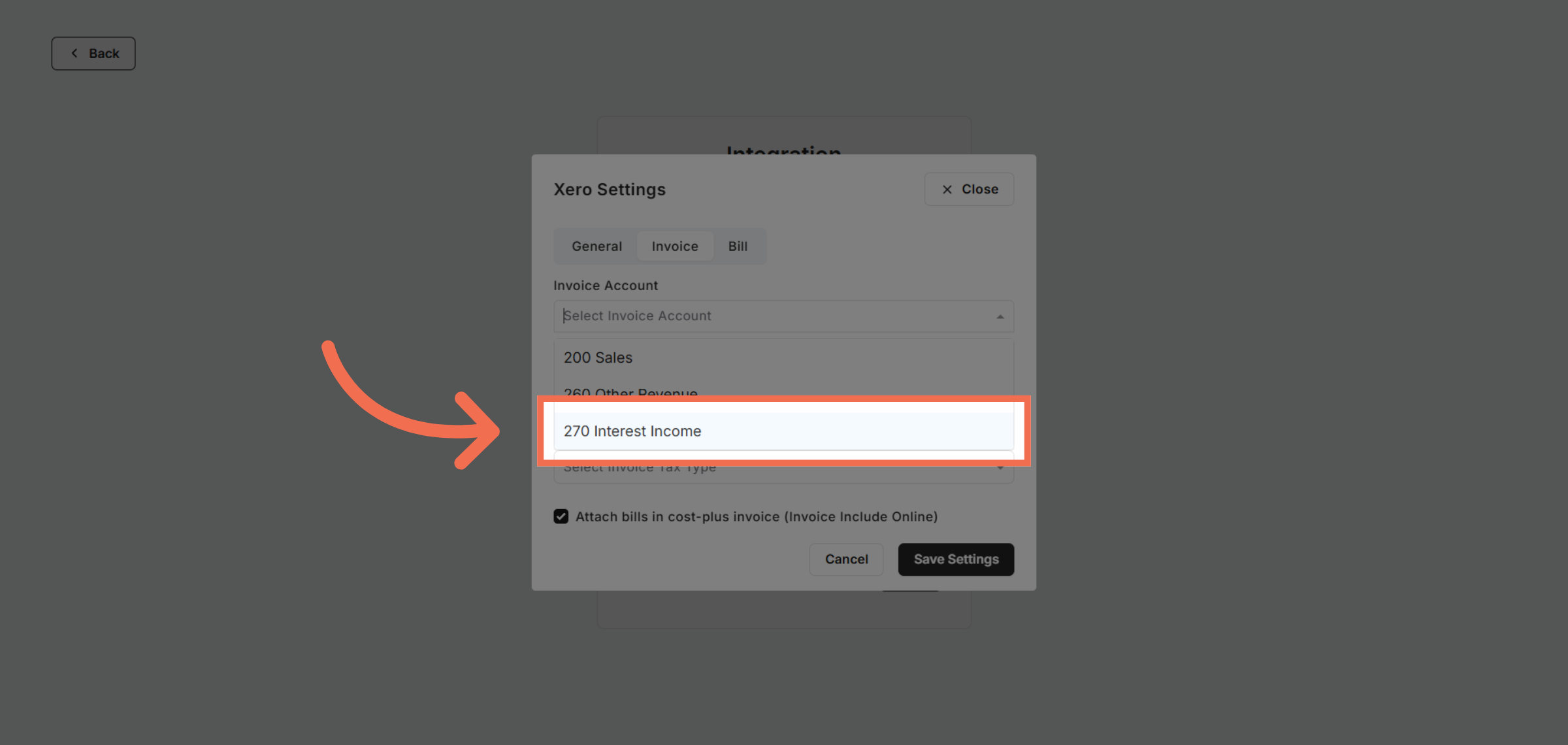Viewport: 1568px width, 745px height.
Task: Click the dropdown caret on Select Invoice Account
Action: (x=999, y=316)
